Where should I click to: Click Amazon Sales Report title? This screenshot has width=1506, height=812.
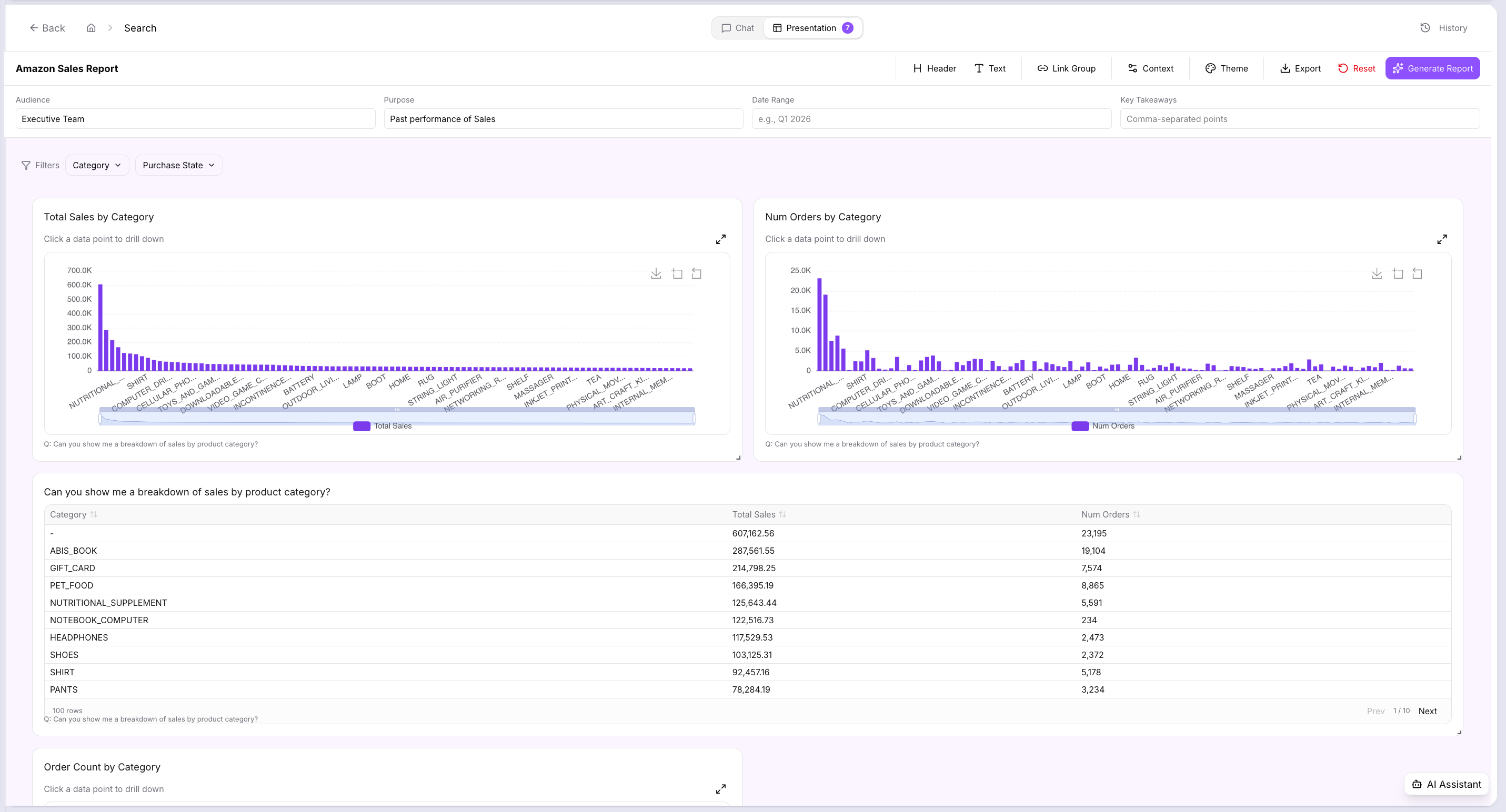click(x=67, y=68)
